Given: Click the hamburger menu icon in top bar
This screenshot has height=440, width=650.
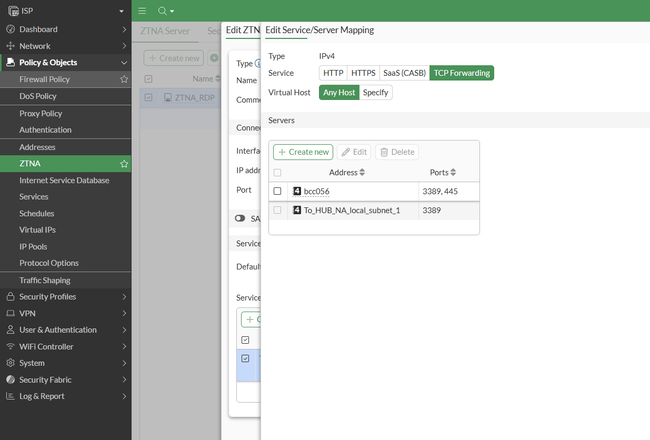Looking at the screenshot, I should [x=142, y=11].
